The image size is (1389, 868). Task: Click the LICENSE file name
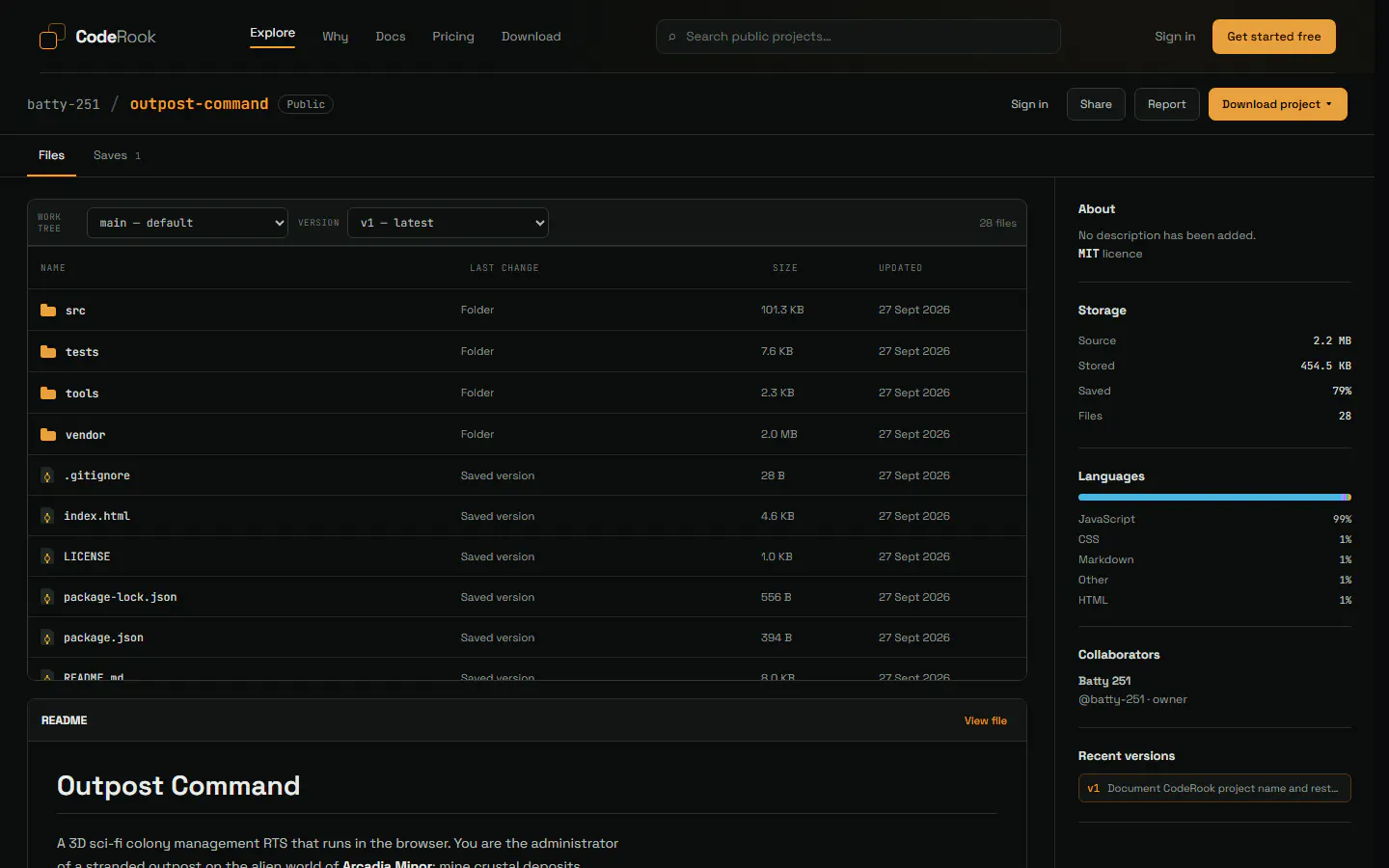pyautogui.click(x=87, y=557)
